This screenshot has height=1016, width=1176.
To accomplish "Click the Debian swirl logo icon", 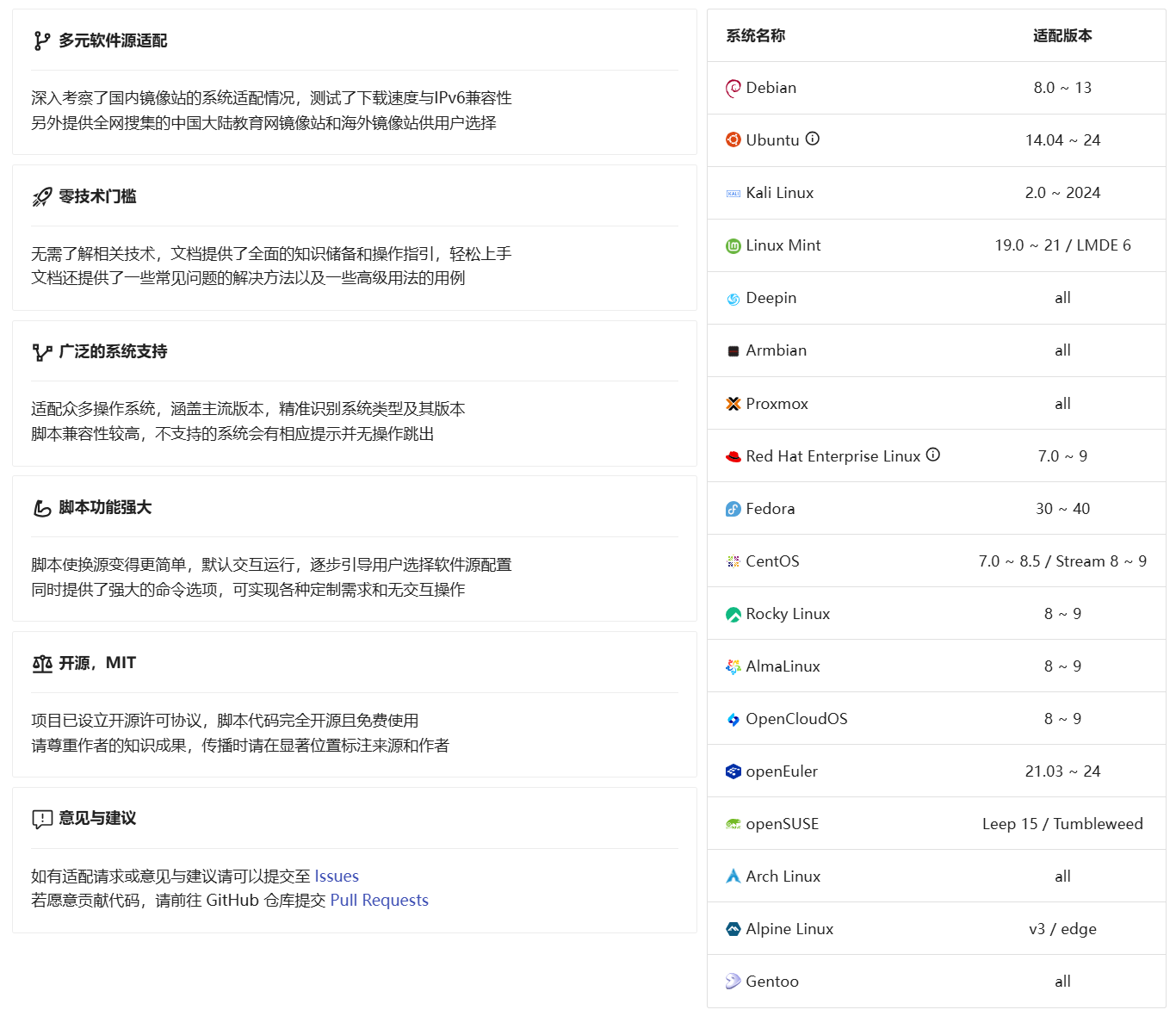I will pos(733,88).
